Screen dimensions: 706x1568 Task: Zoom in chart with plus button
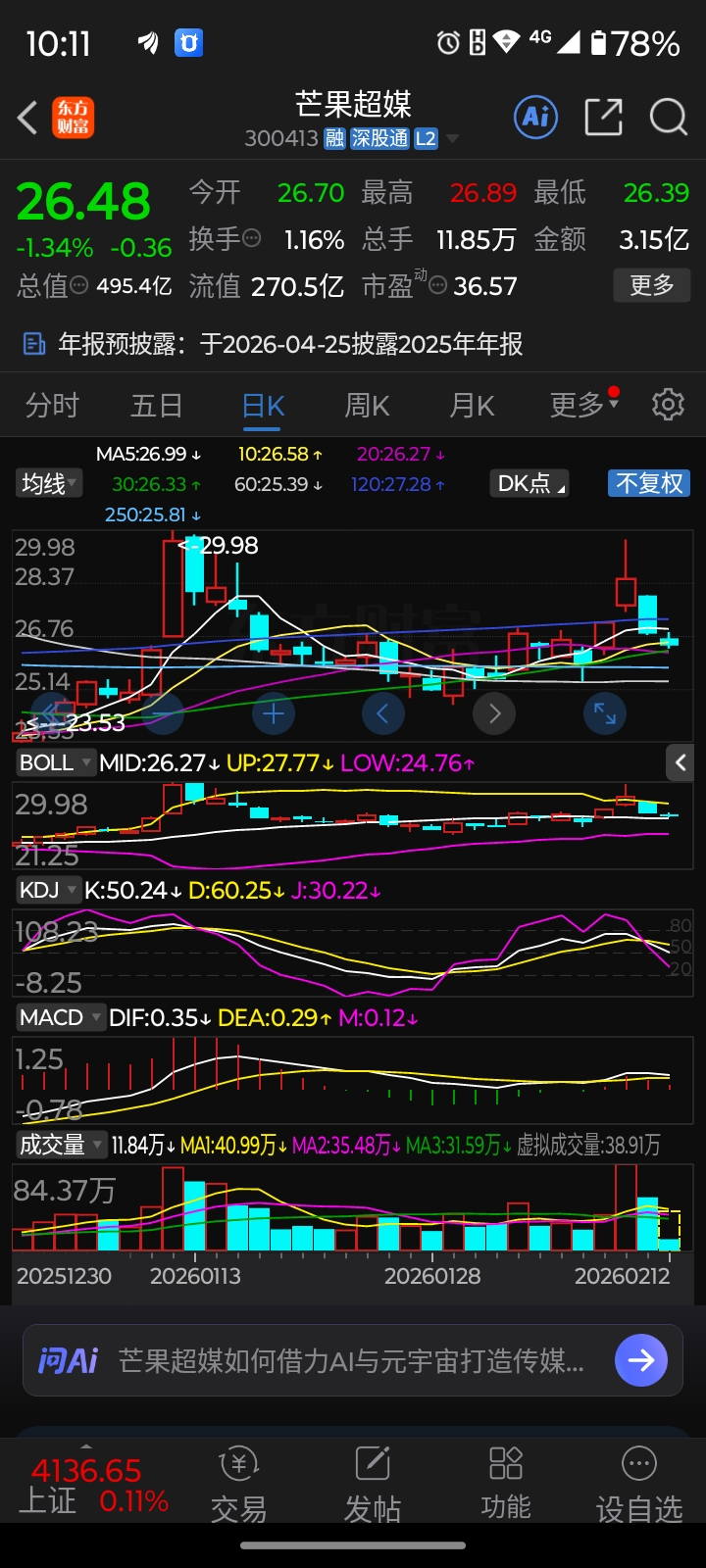click(x=274, y=713)
